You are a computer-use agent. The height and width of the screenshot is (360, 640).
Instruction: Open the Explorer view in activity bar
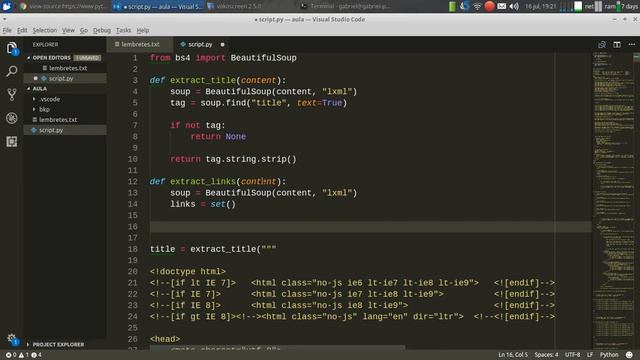12,48
